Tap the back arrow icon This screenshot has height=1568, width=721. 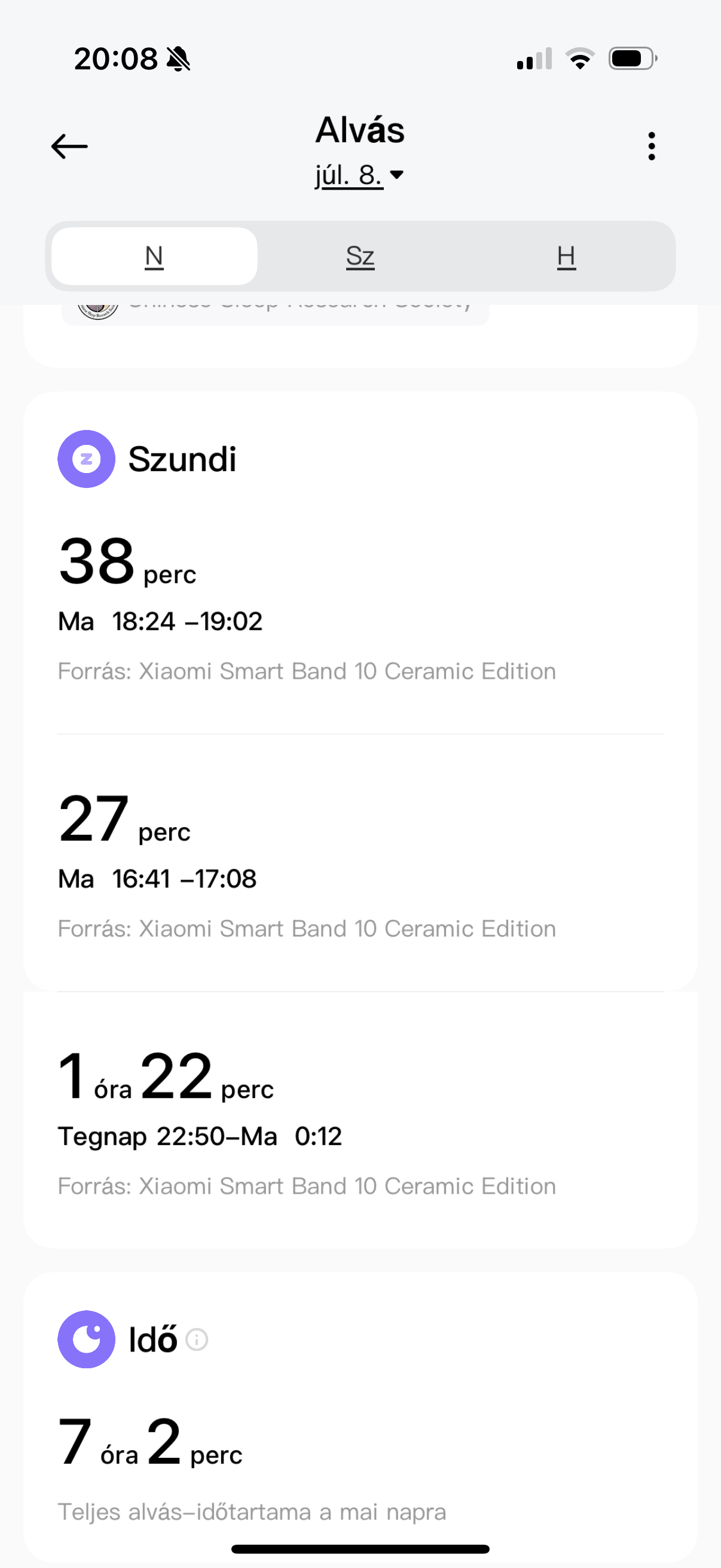pyautogui.click(x=69, y=146)
